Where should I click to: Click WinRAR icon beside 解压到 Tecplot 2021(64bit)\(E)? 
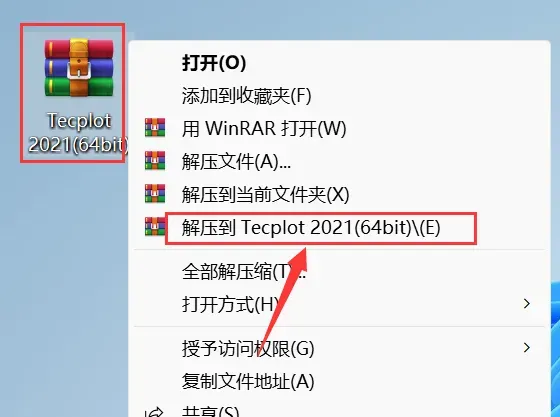coord(155,227)
